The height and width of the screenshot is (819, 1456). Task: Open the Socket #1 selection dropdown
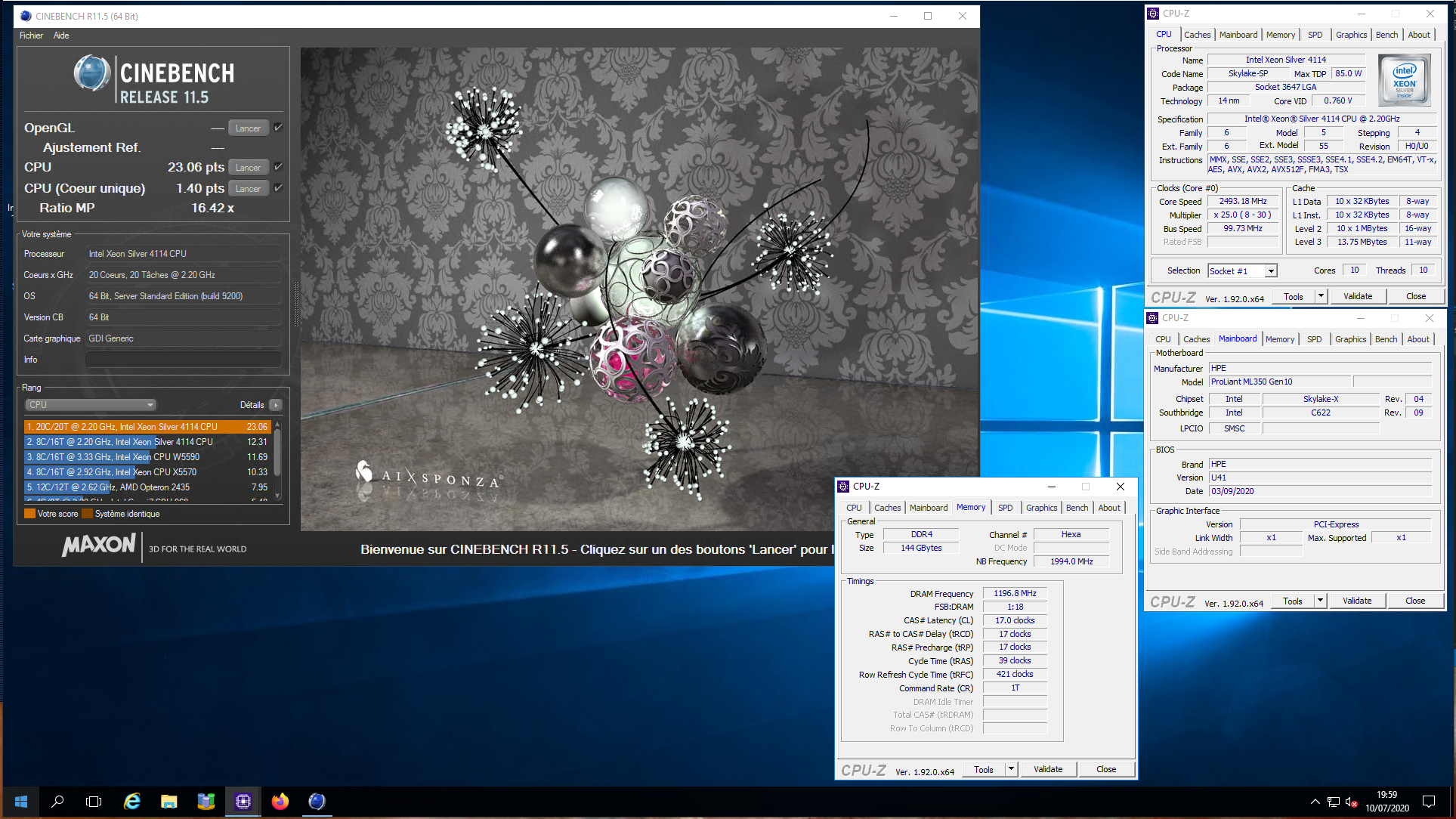point(1242,271)
